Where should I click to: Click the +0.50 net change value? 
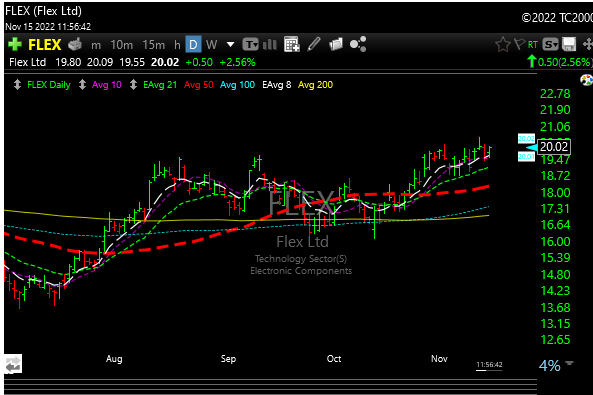(x=199, y=62)
